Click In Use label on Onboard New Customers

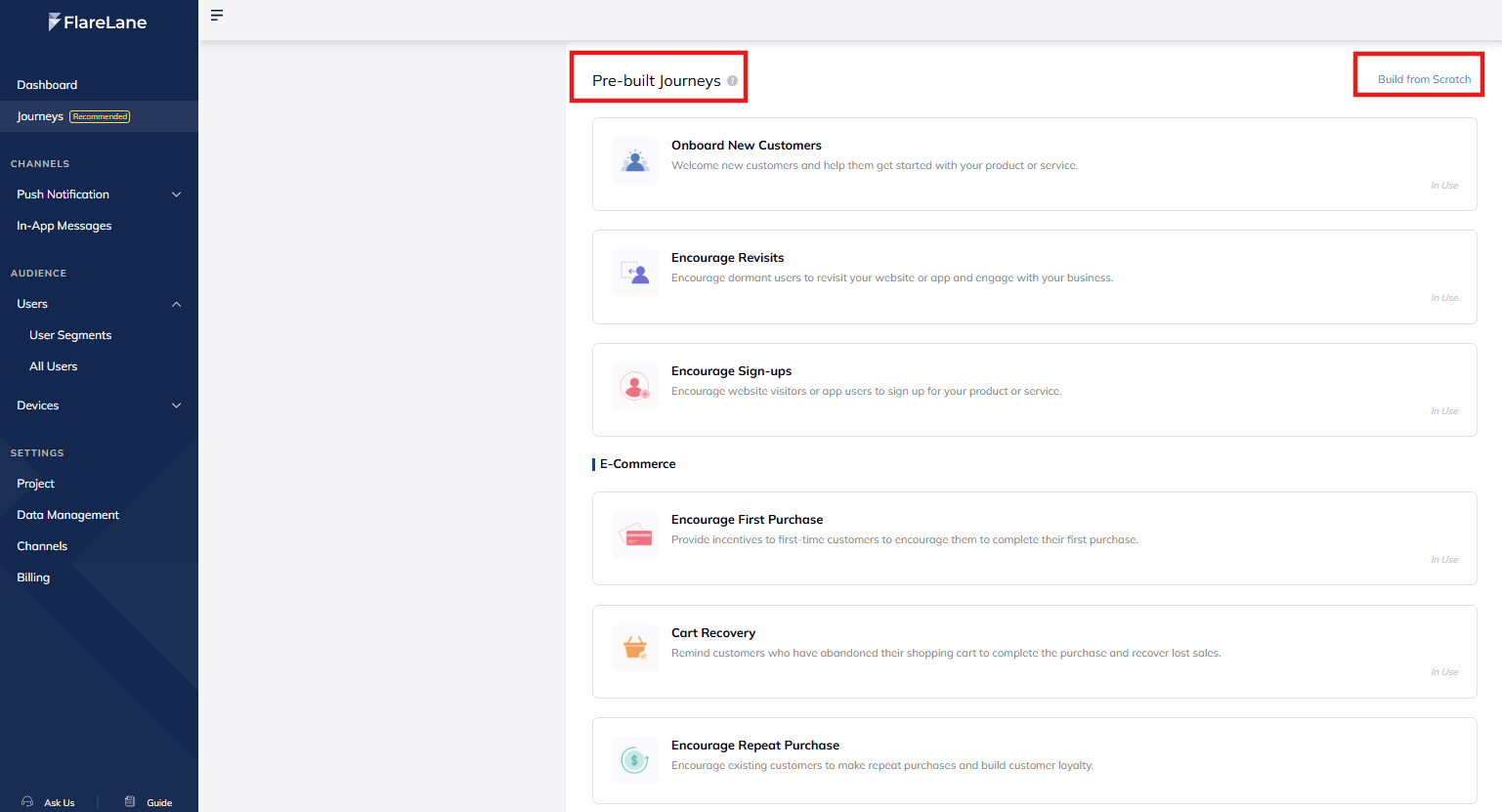(x=1444, y=186)
